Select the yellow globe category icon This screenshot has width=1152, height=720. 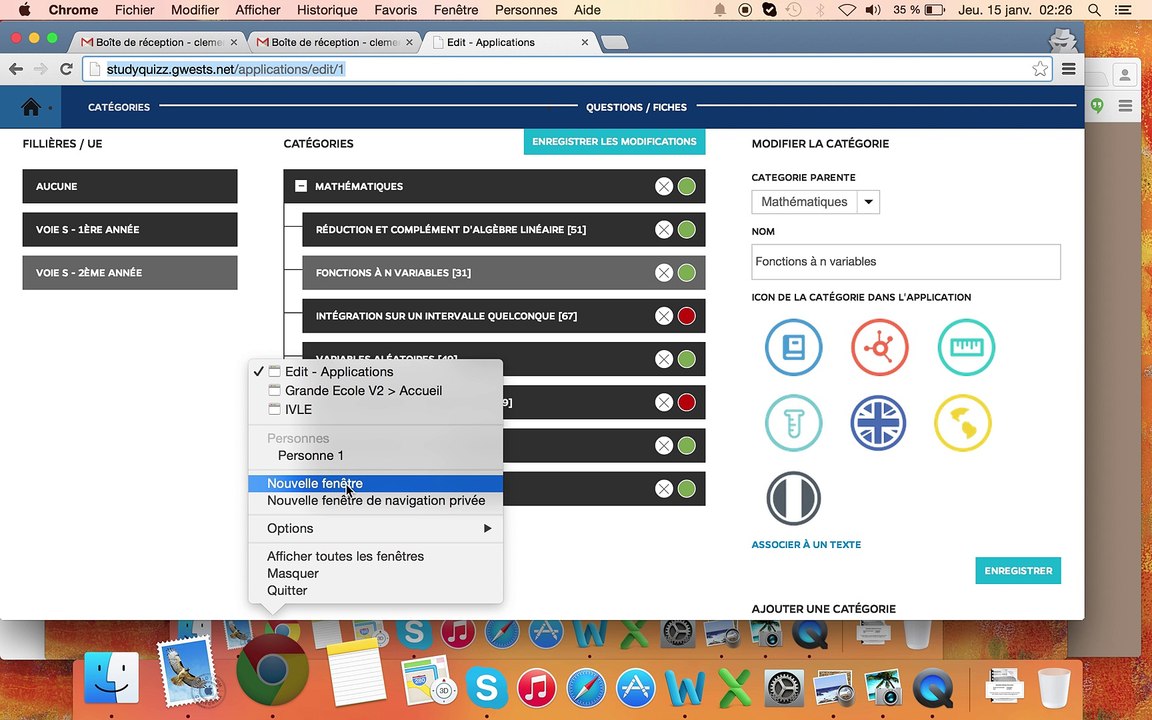pos(963,422)
